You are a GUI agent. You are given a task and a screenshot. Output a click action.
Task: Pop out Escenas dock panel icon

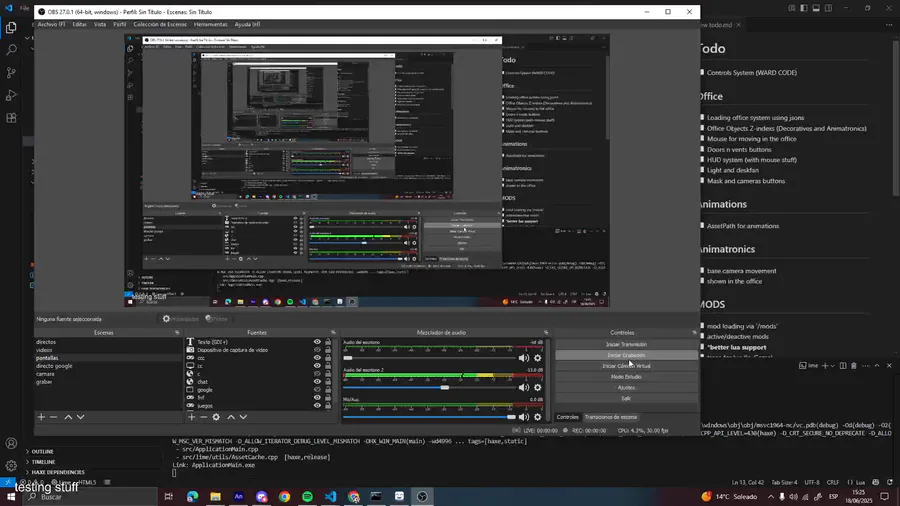coord(177,333)
